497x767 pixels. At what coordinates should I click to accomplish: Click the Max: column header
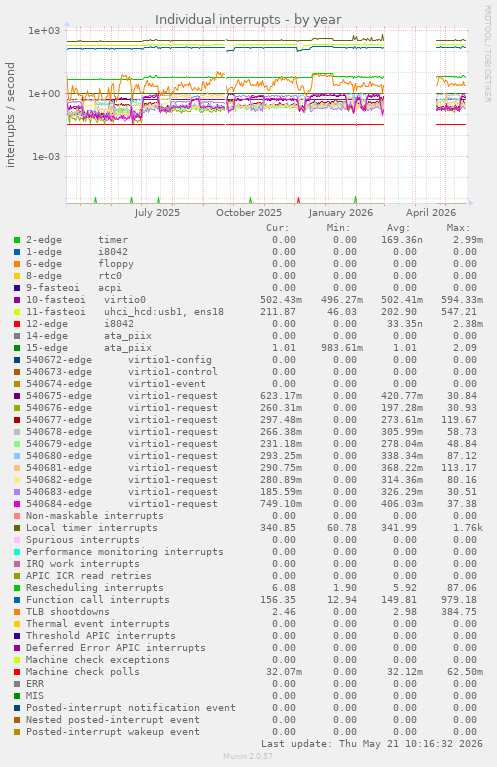458,228
